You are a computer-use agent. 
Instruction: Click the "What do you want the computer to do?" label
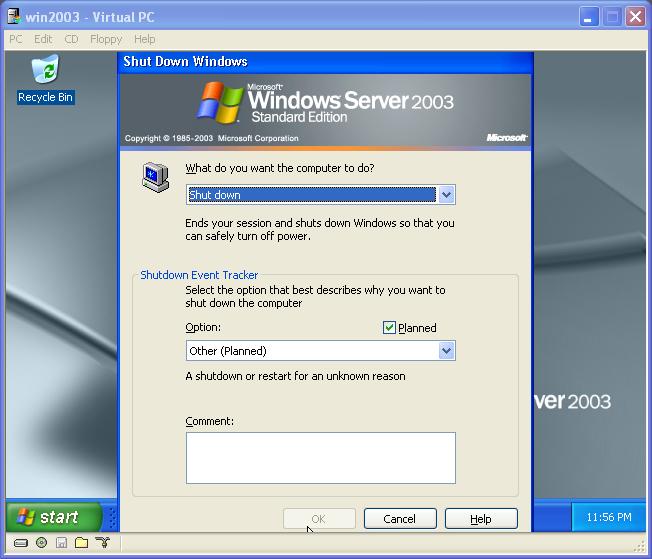279,168
